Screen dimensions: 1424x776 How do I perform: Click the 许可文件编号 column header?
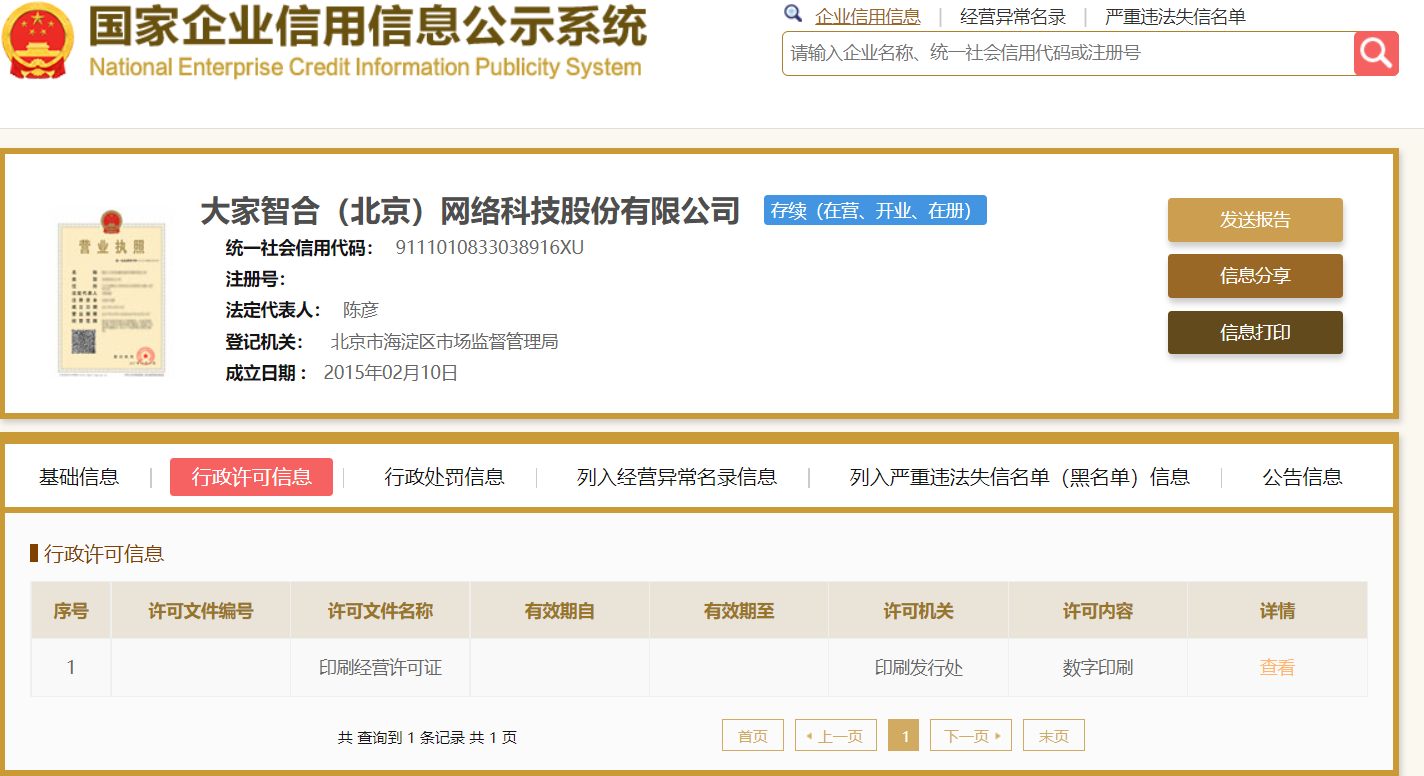(201, 610)
